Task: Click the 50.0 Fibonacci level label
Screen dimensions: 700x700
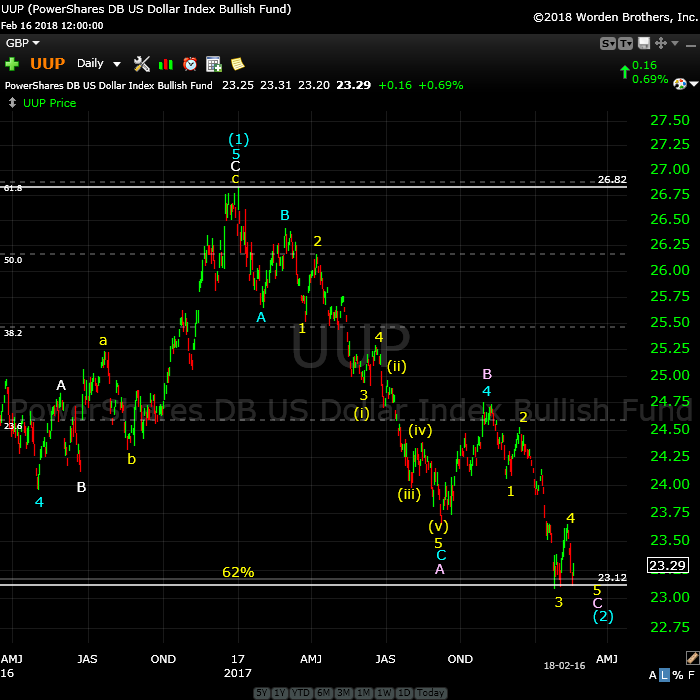Action: [13, 260]
